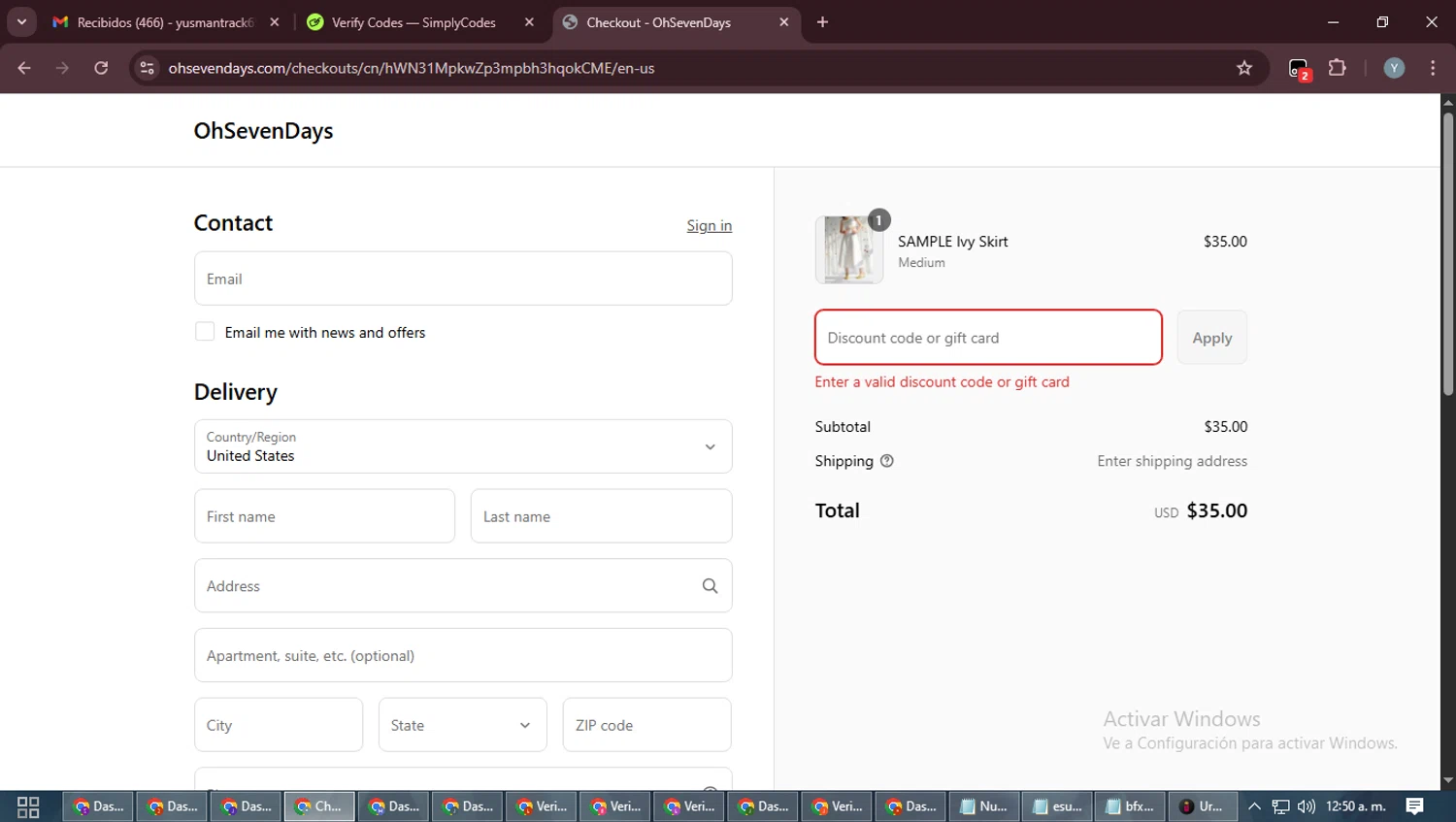
Task: Click the Sign in link
Action: point(710,225)
